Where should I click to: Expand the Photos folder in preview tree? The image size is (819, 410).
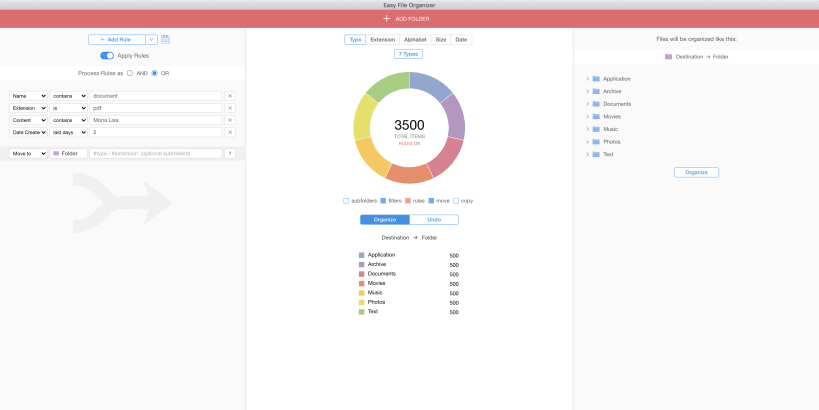(x=587, y=142)
